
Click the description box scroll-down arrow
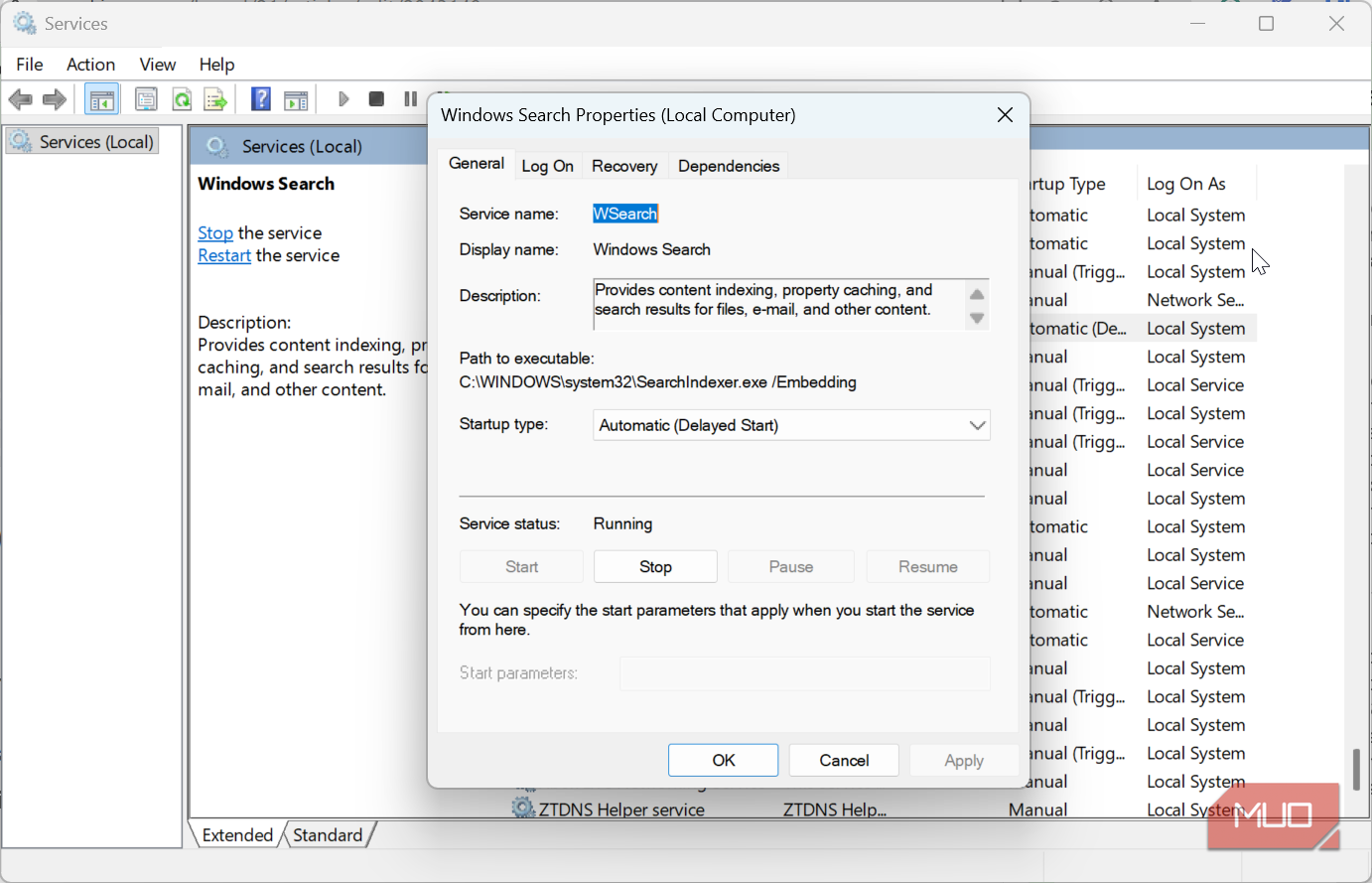coord(977,318)
